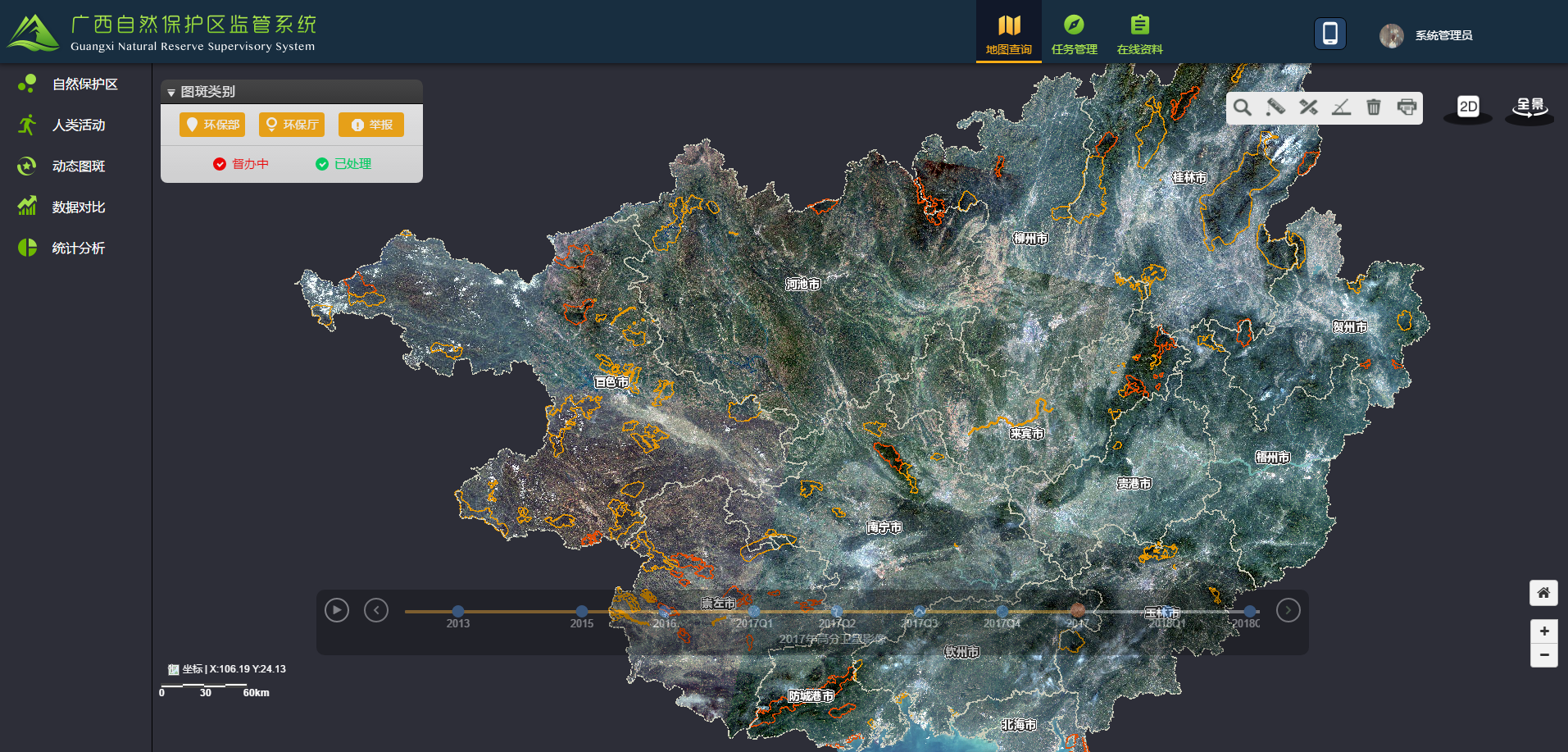The height and width of the screenshot is (752, 1568).
Task: Toggle the 督办中 status filter
Action: [x=241, y=164]
